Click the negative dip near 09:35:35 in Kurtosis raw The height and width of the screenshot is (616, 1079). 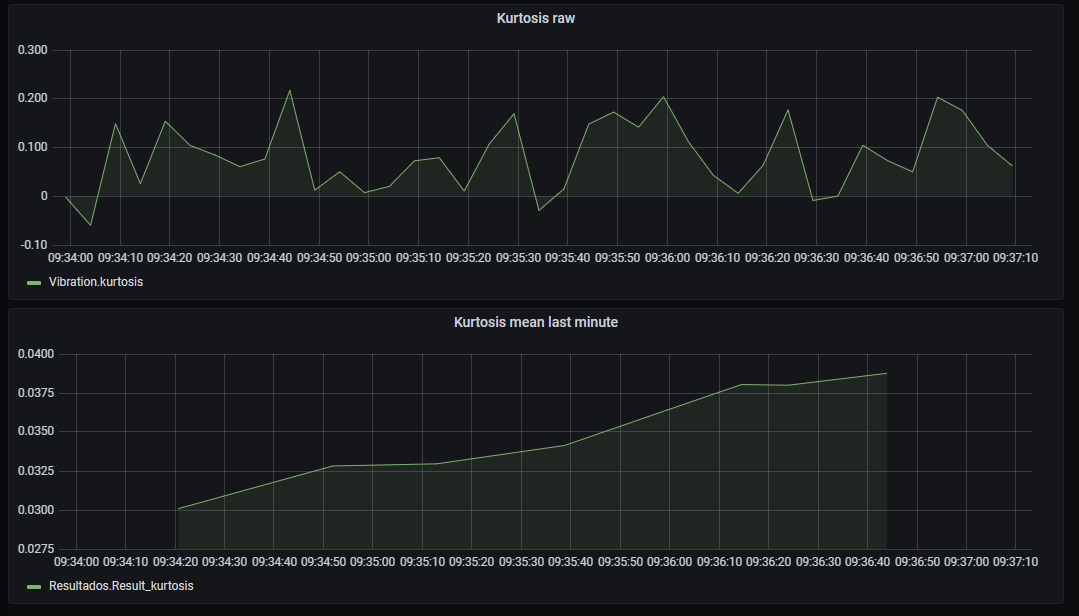pos(539,210)
